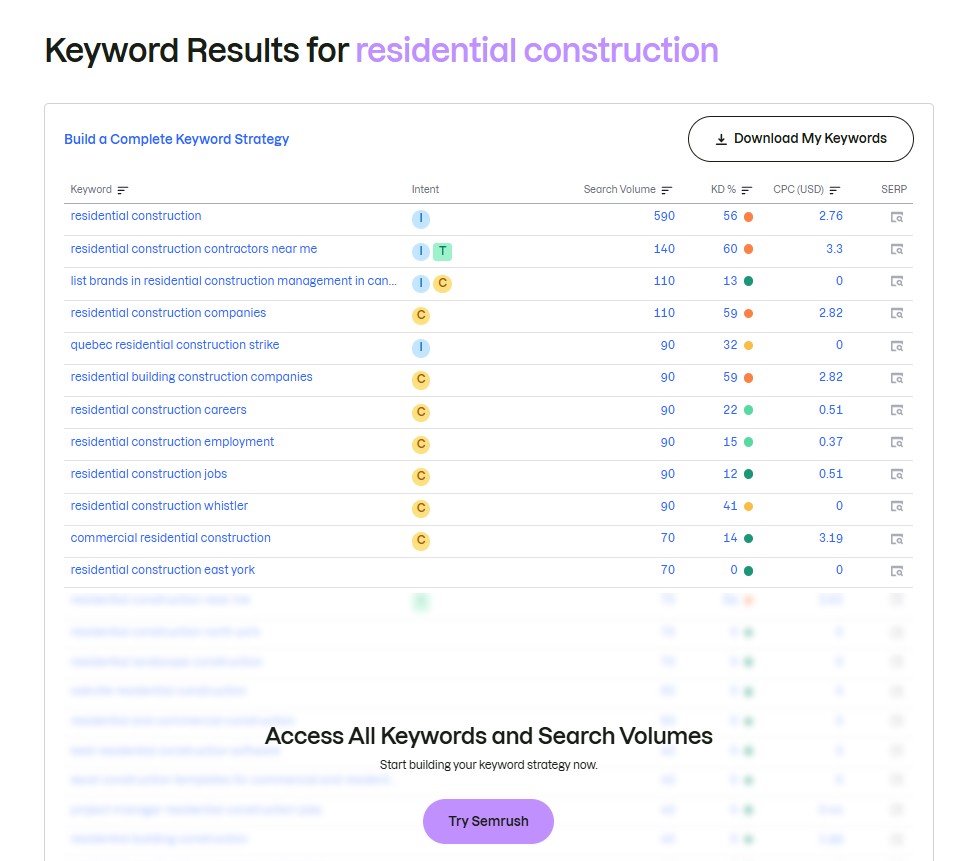This screenshot has width=973, height=861.
Task: Sort results by CPC (USD)
Action: 836,189
